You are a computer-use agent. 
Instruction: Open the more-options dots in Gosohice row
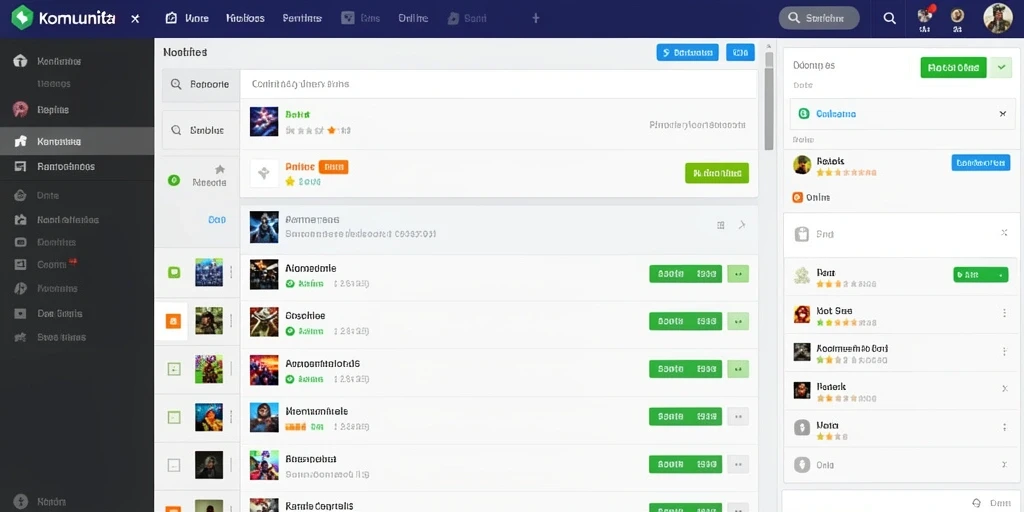click(x=738, y=321)
